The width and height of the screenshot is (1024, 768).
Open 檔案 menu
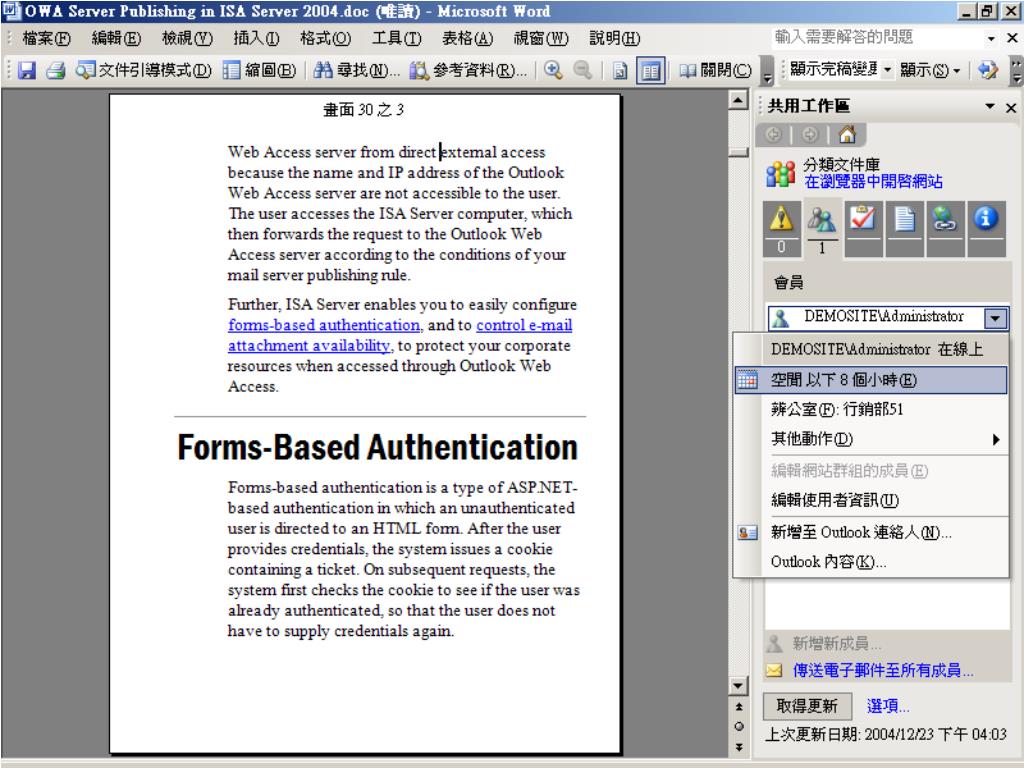pos(46,38)
